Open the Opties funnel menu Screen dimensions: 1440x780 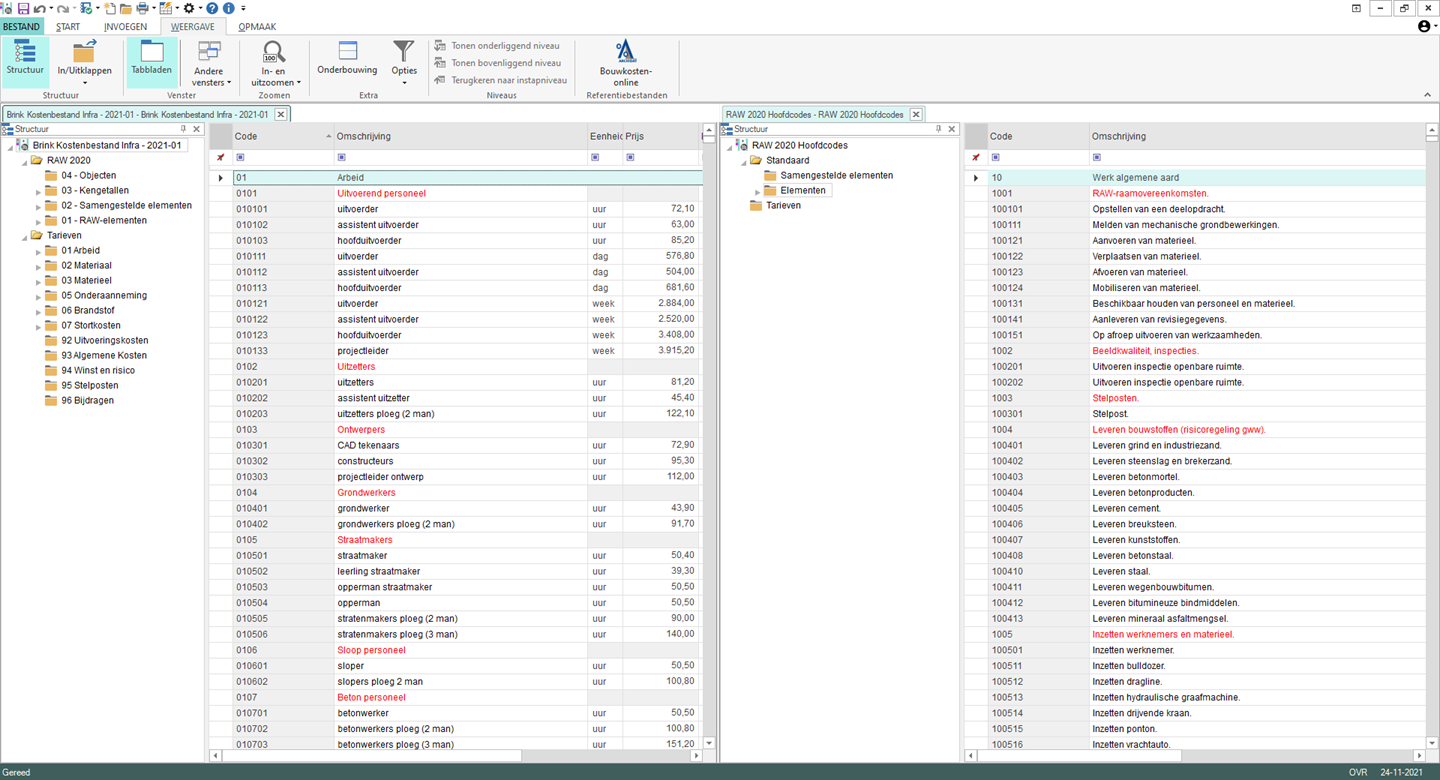[404, 63]
